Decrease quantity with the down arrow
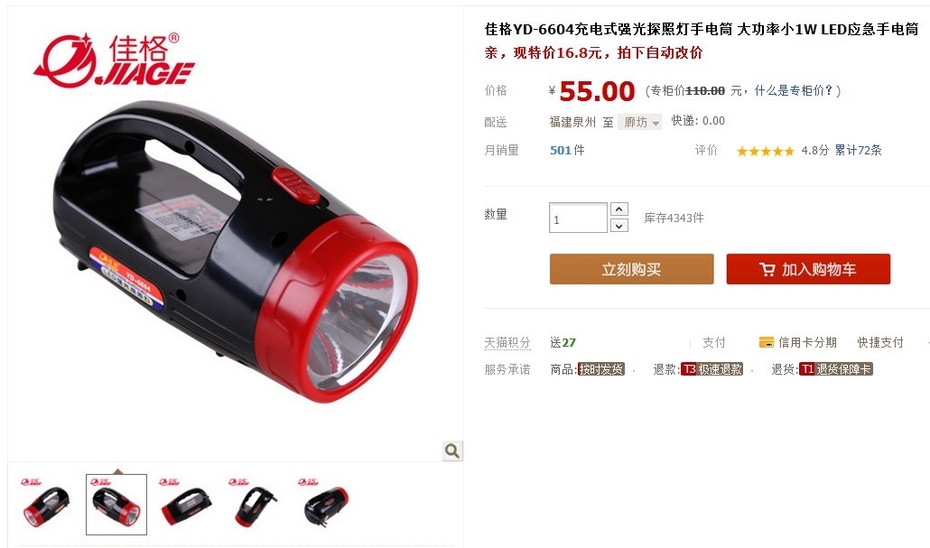The height and width of the screenshot is (548, 930). pos(619,225)
